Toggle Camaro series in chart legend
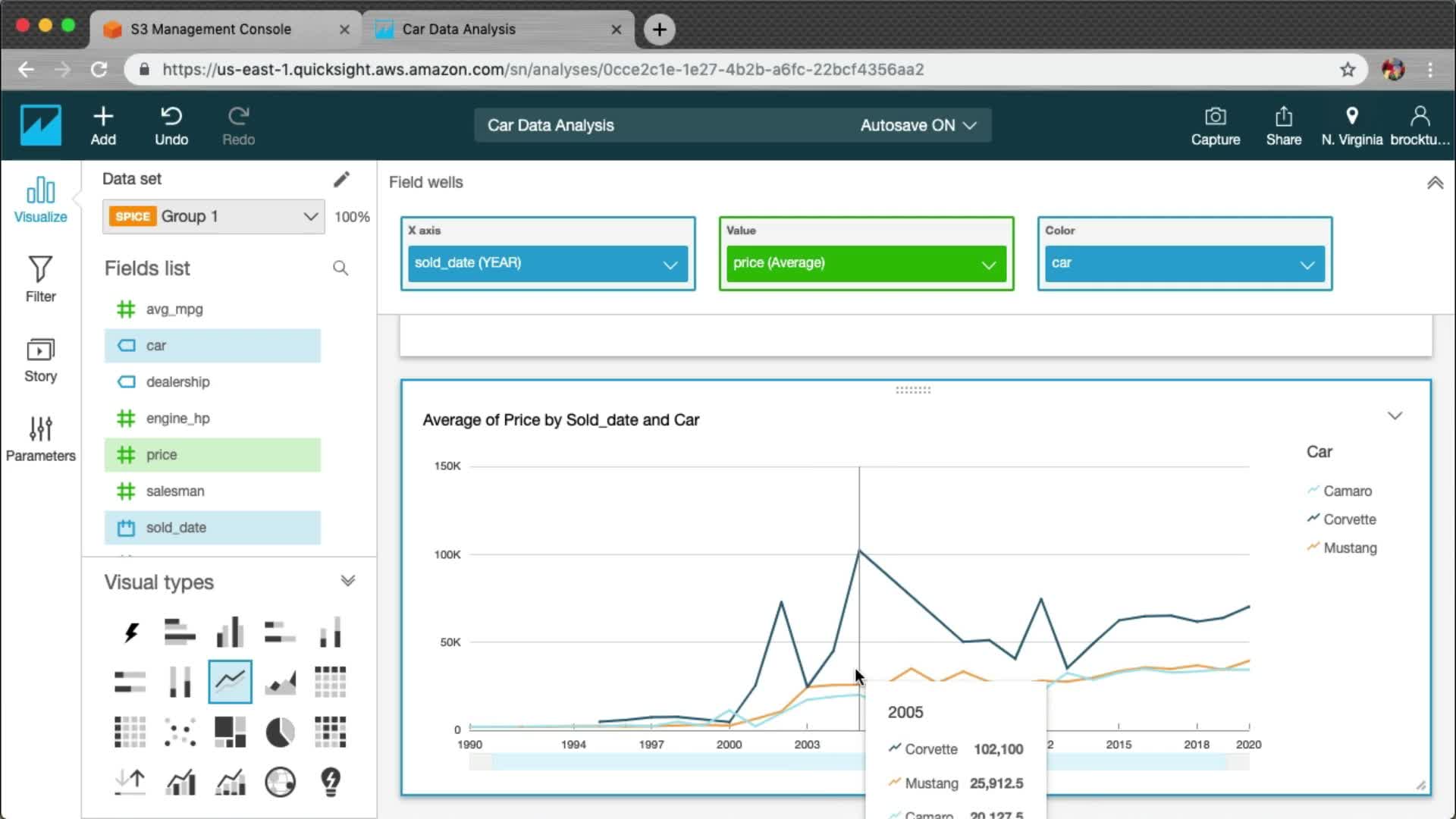Screen dimensions: 1456x819 coord(1347,491)
